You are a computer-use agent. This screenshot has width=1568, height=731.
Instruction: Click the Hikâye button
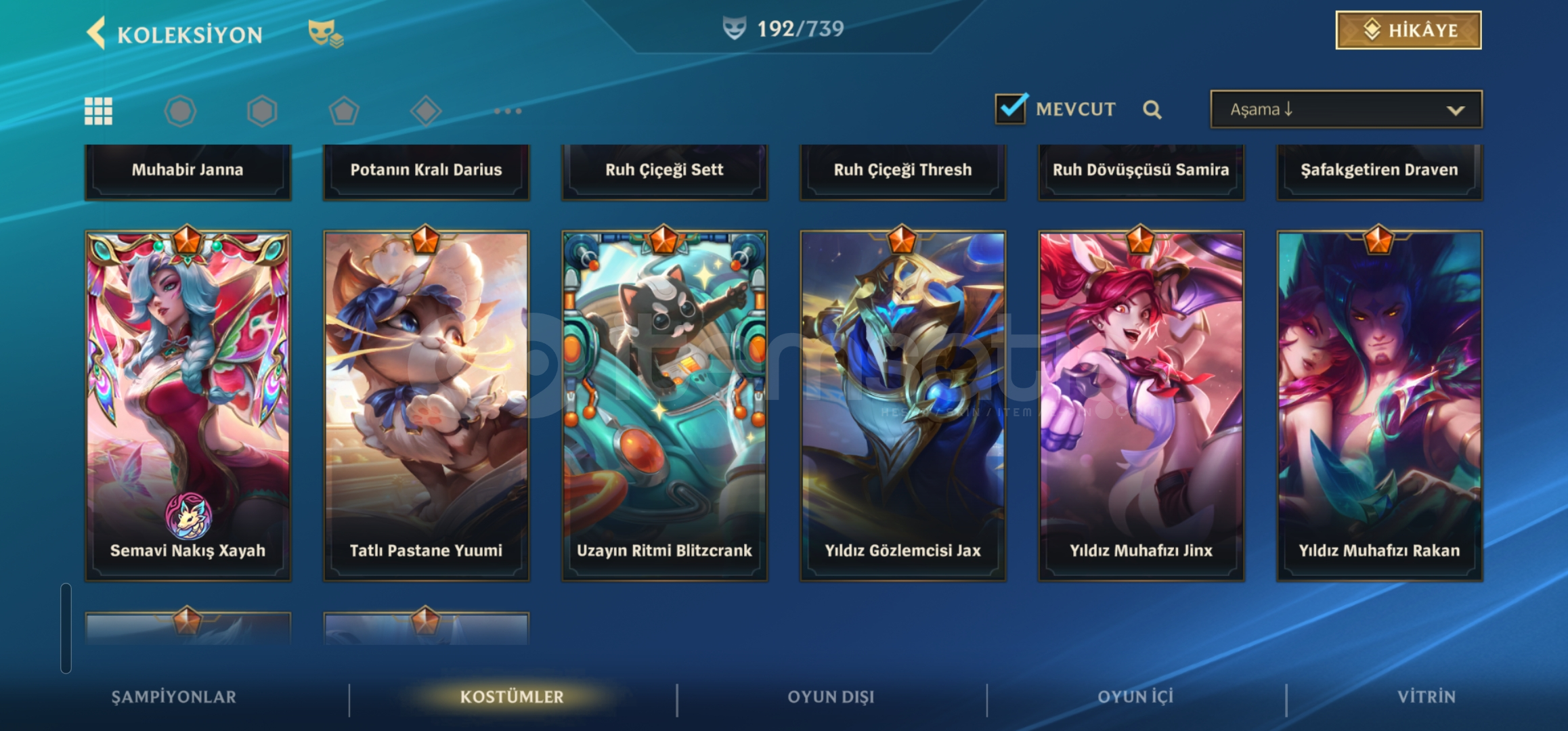point(1408,30)
